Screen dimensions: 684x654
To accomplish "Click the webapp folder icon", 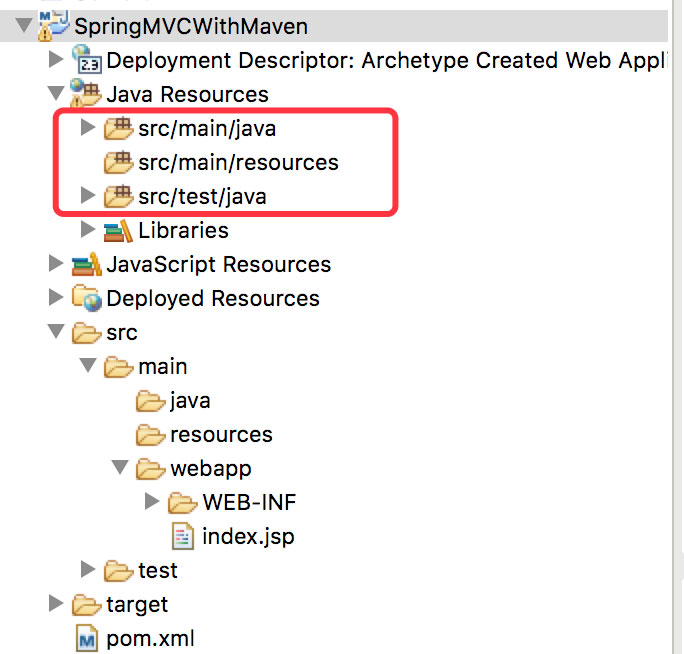I will 150,469.
